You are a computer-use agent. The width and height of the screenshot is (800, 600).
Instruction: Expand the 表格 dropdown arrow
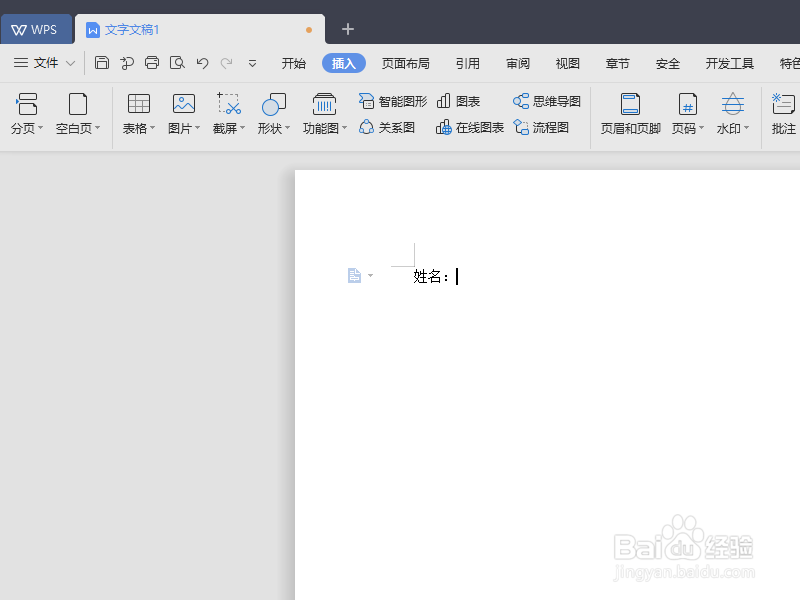pos(153,128)
